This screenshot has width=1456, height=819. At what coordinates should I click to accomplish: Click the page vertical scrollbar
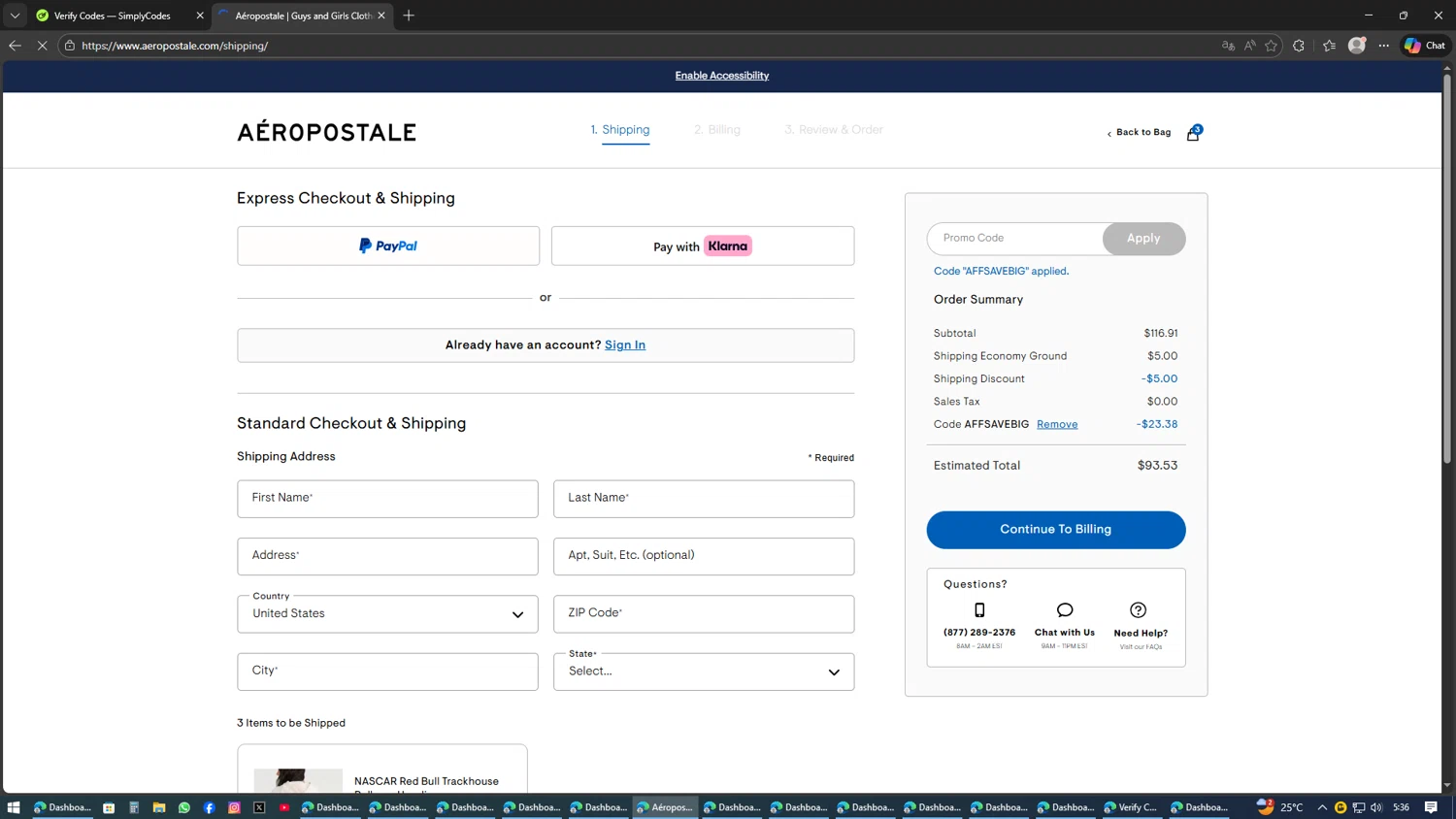[1447, 268]
